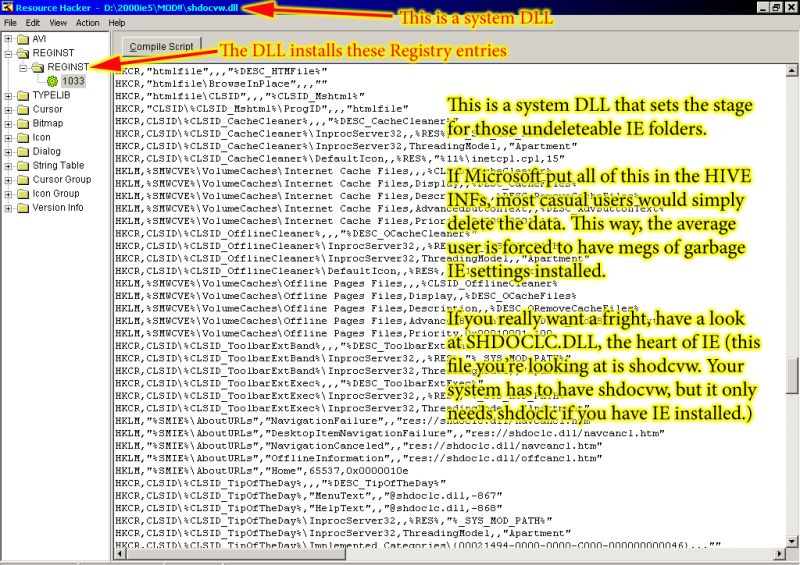
Task: Click the script editor scroll-down arrow
Action: click(791, 540)
